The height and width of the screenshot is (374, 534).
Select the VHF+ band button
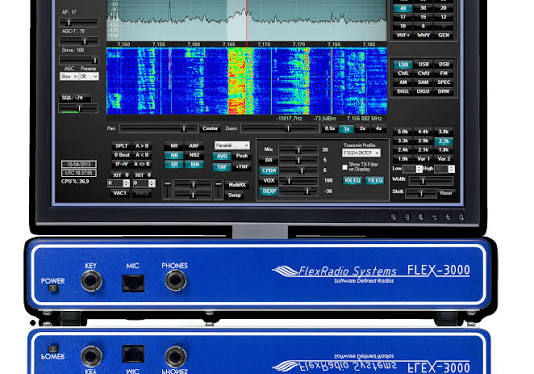point(403,35)
